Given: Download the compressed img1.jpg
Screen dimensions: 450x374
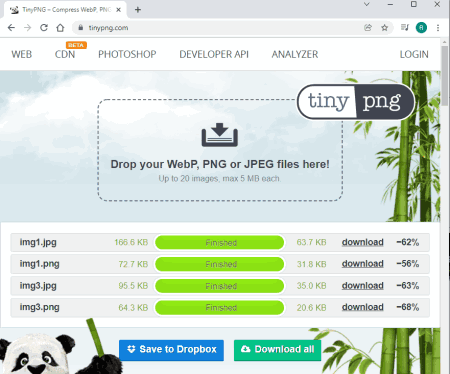Looking at the screenshot, I should pyautogui.click(x=363, y=242).
